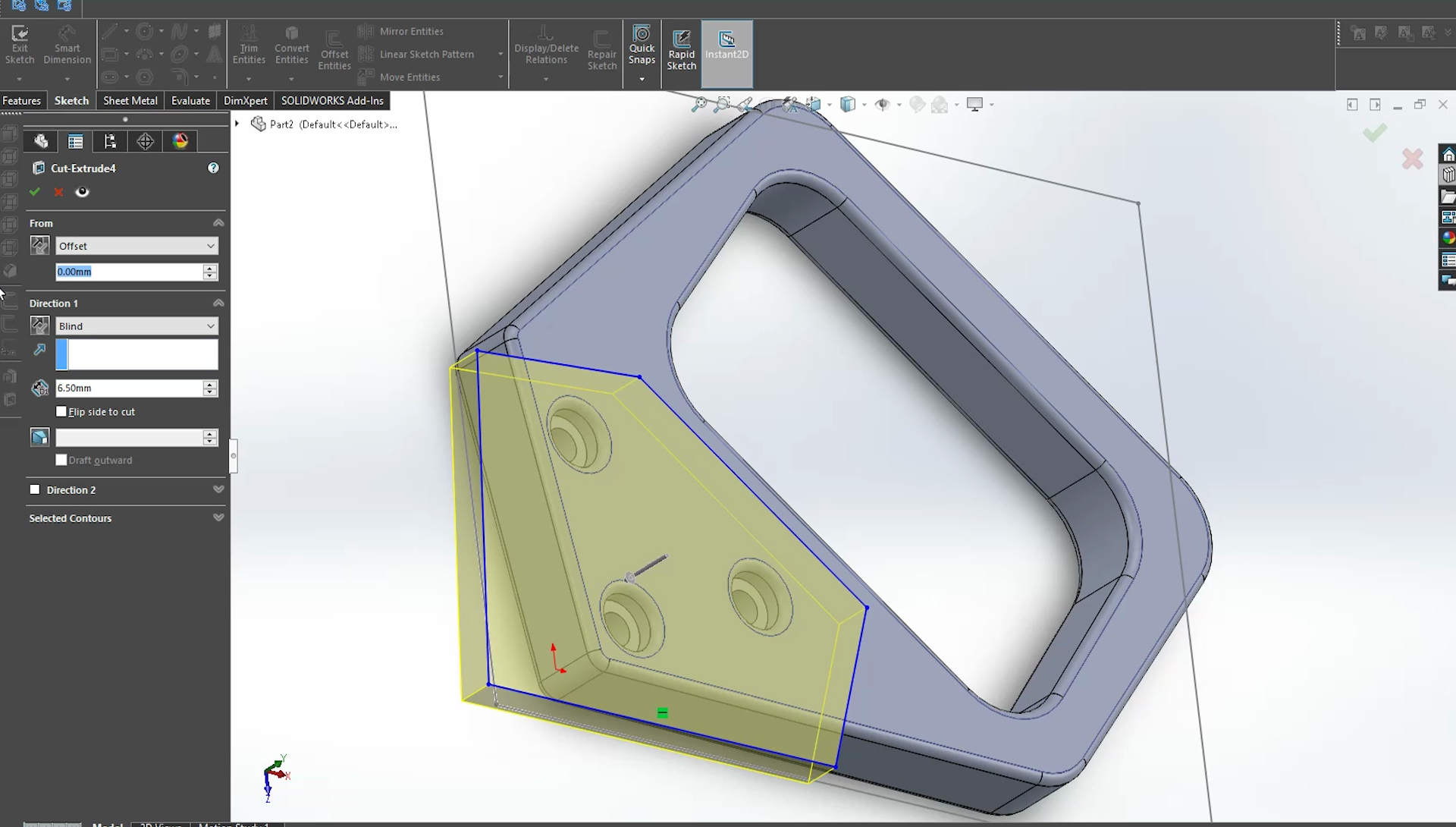The width and height of the screenshot is (1456, 827).
Task: Toggle Rapid Sketch mode
Action: coord(681,51)
